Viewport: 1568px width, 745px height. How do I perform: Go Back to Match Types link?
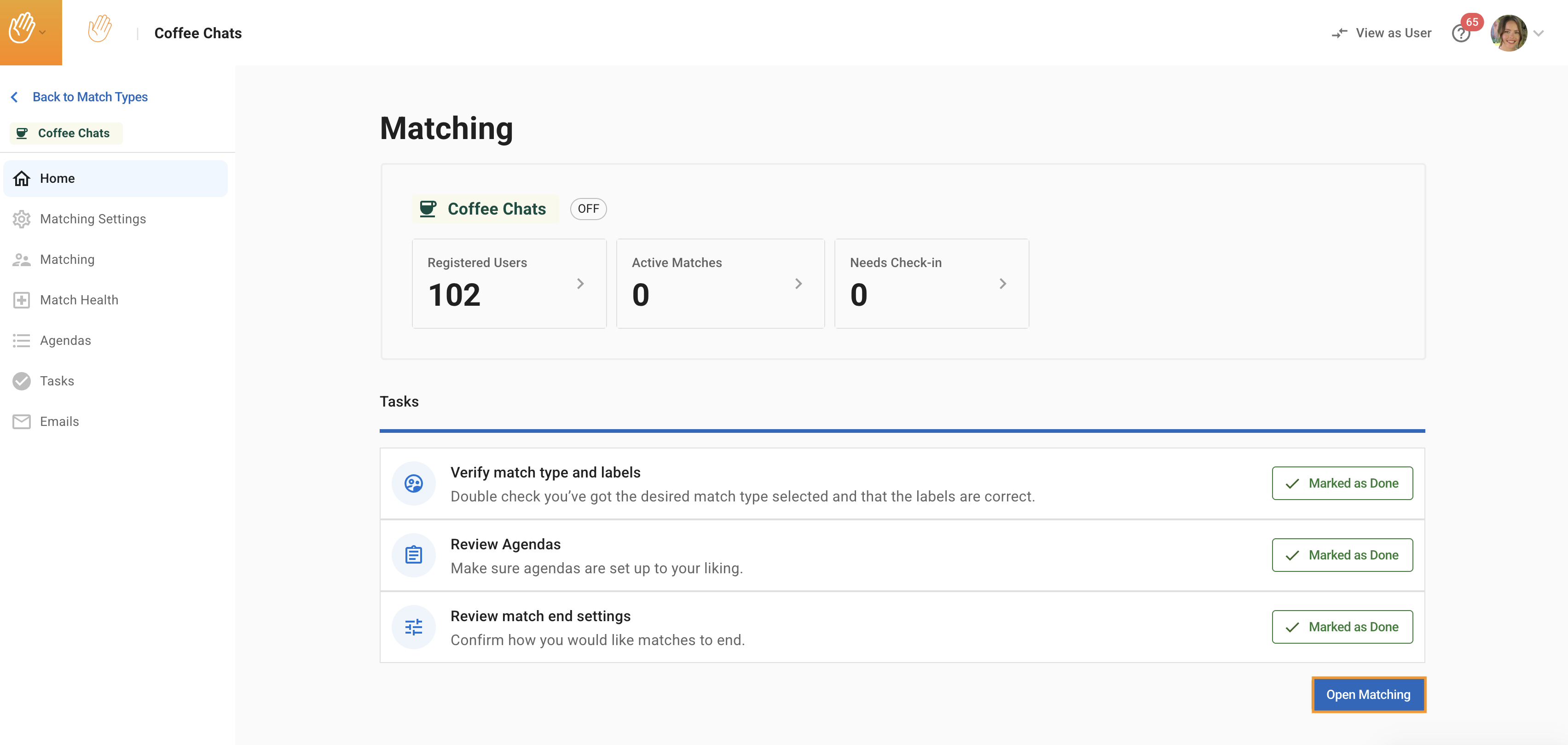89,97
